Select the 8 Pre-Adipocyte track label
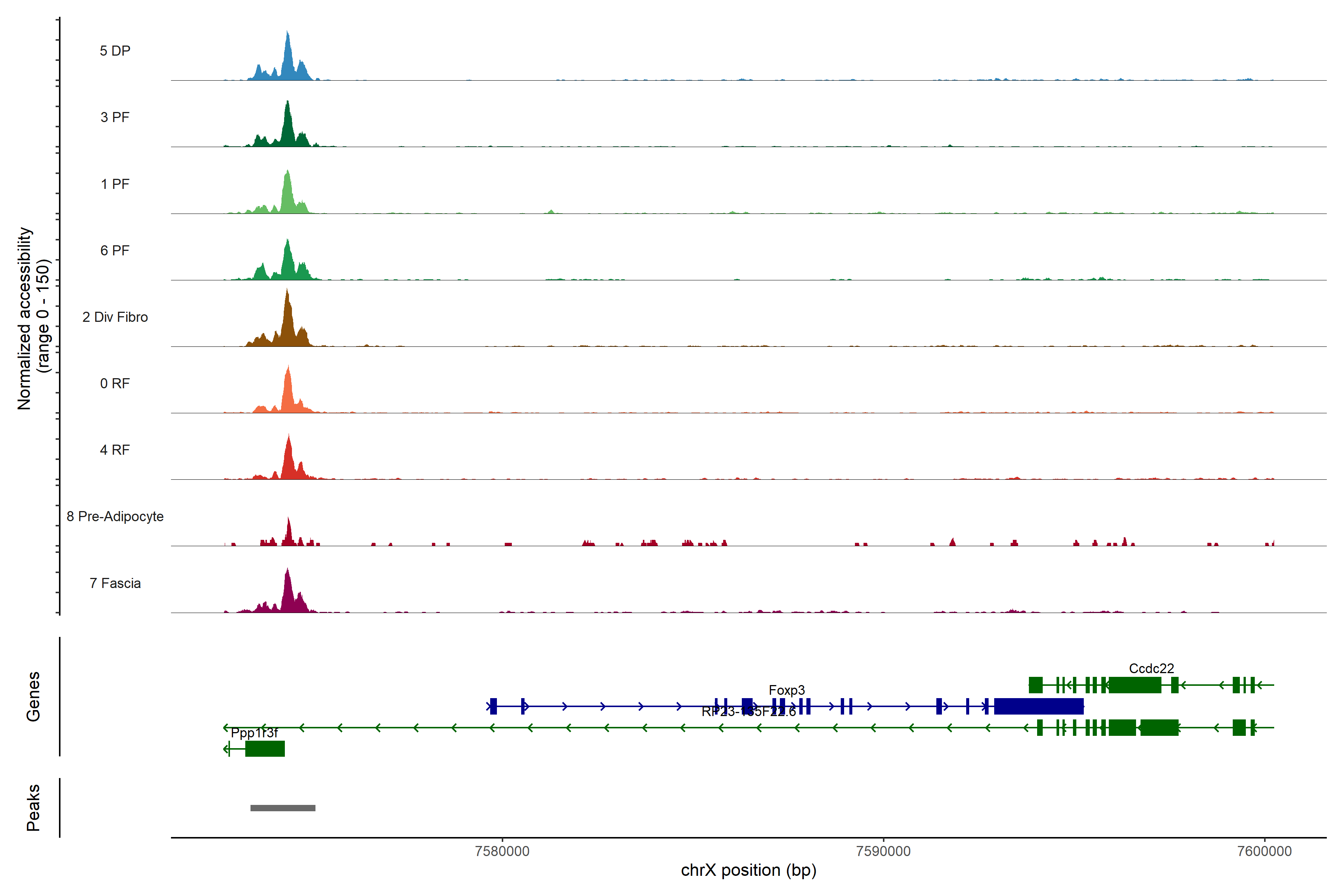 pyautogui.click(x=115, y=517)
